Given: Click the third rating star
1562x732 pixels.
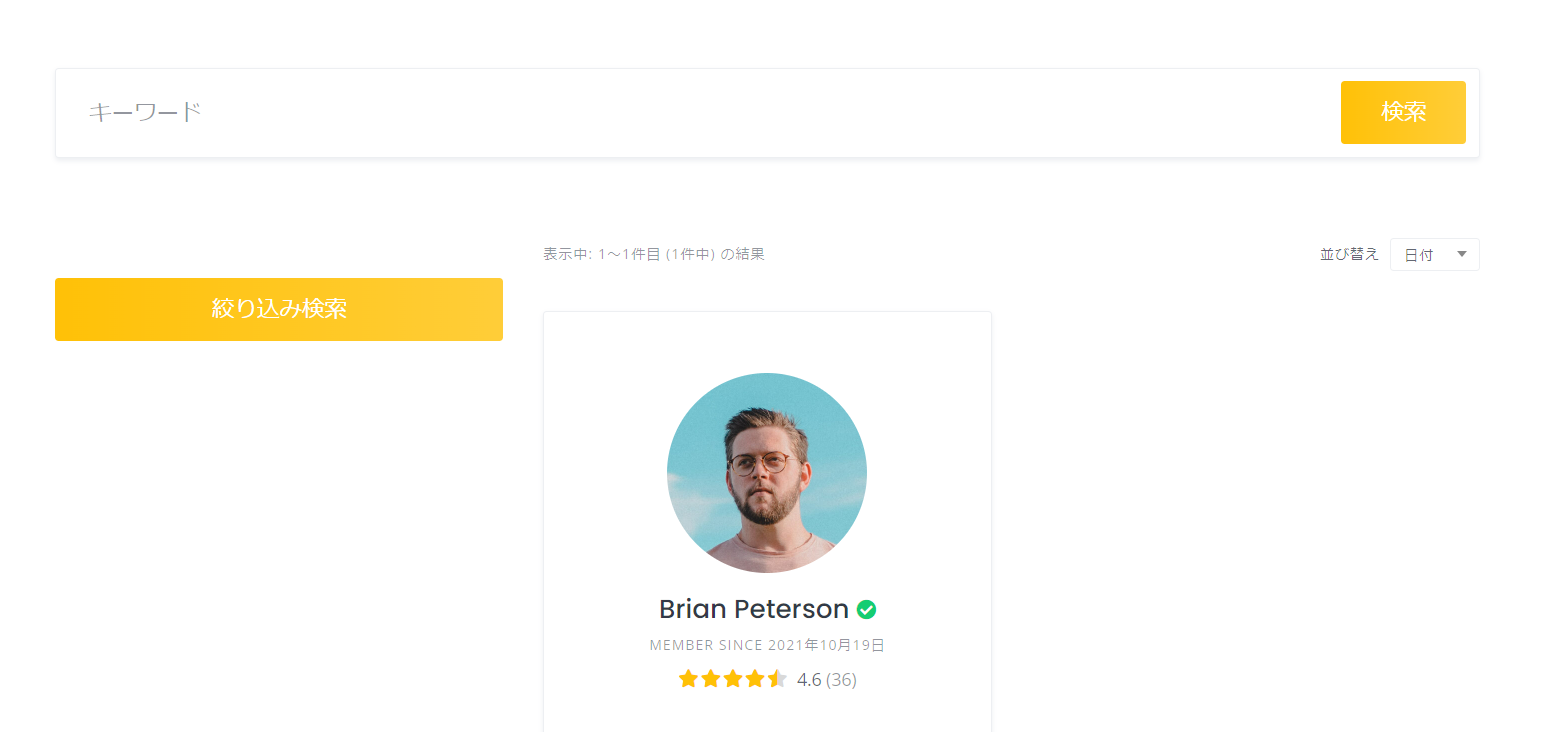Looking at the screenshot, I should (x=732, y=680).
